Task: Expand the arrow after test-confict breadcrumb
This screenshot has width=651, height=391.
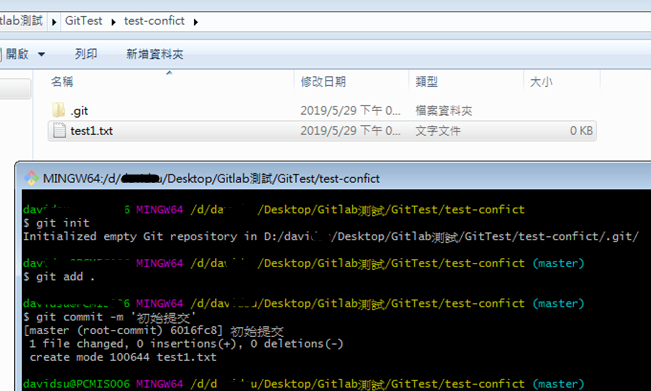Action: (196, 22)
